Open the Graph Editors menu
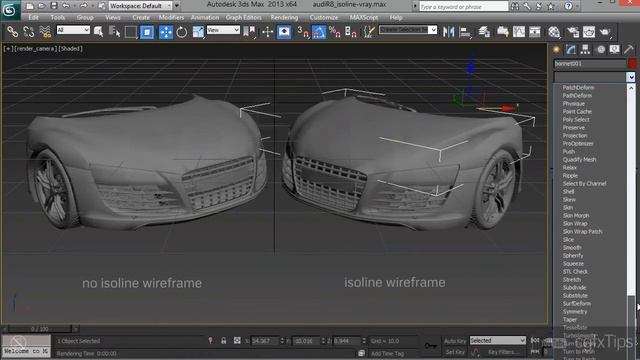 (x=243, y=18)
